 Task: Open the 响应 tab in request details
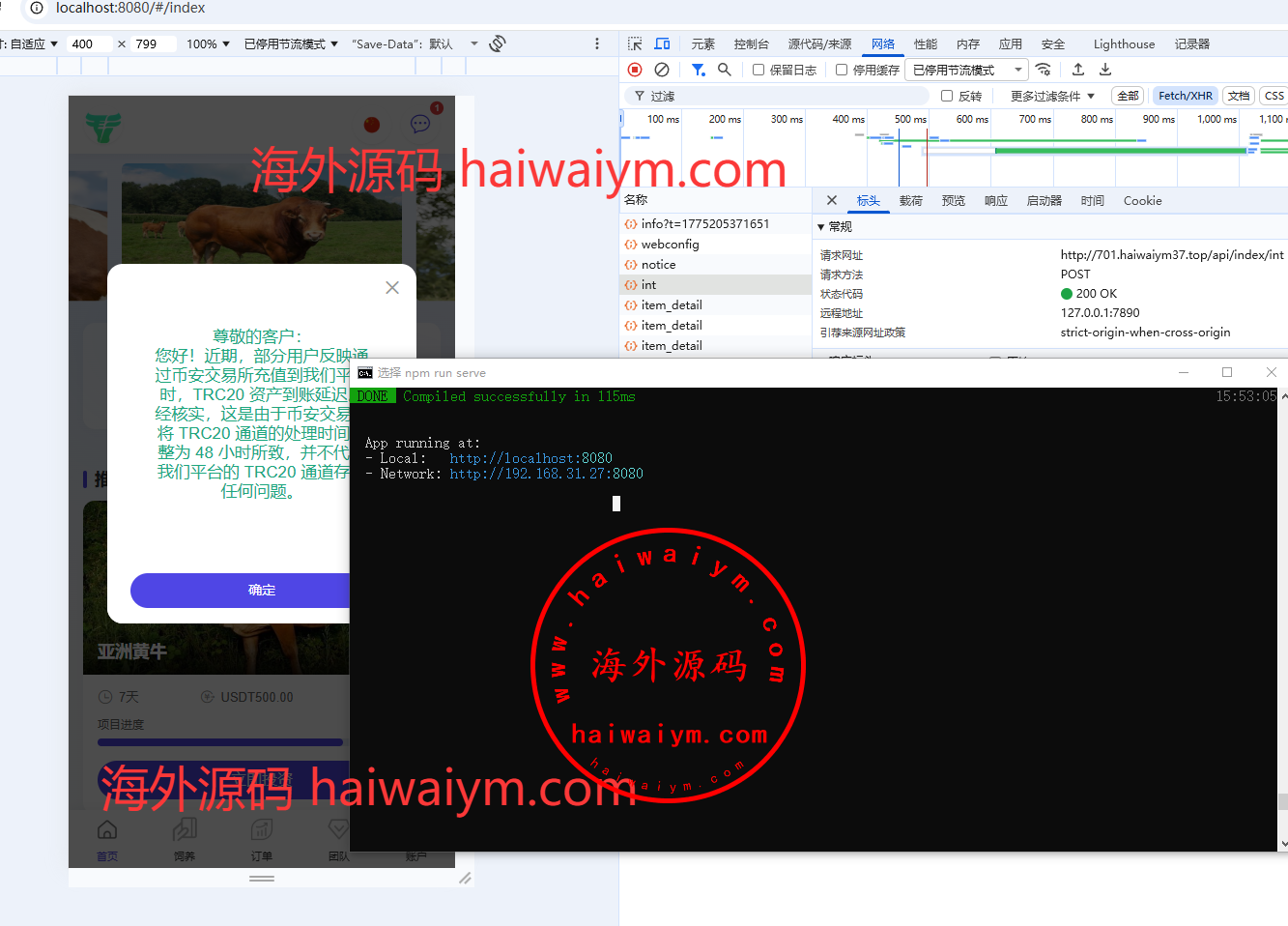(995, 201)
